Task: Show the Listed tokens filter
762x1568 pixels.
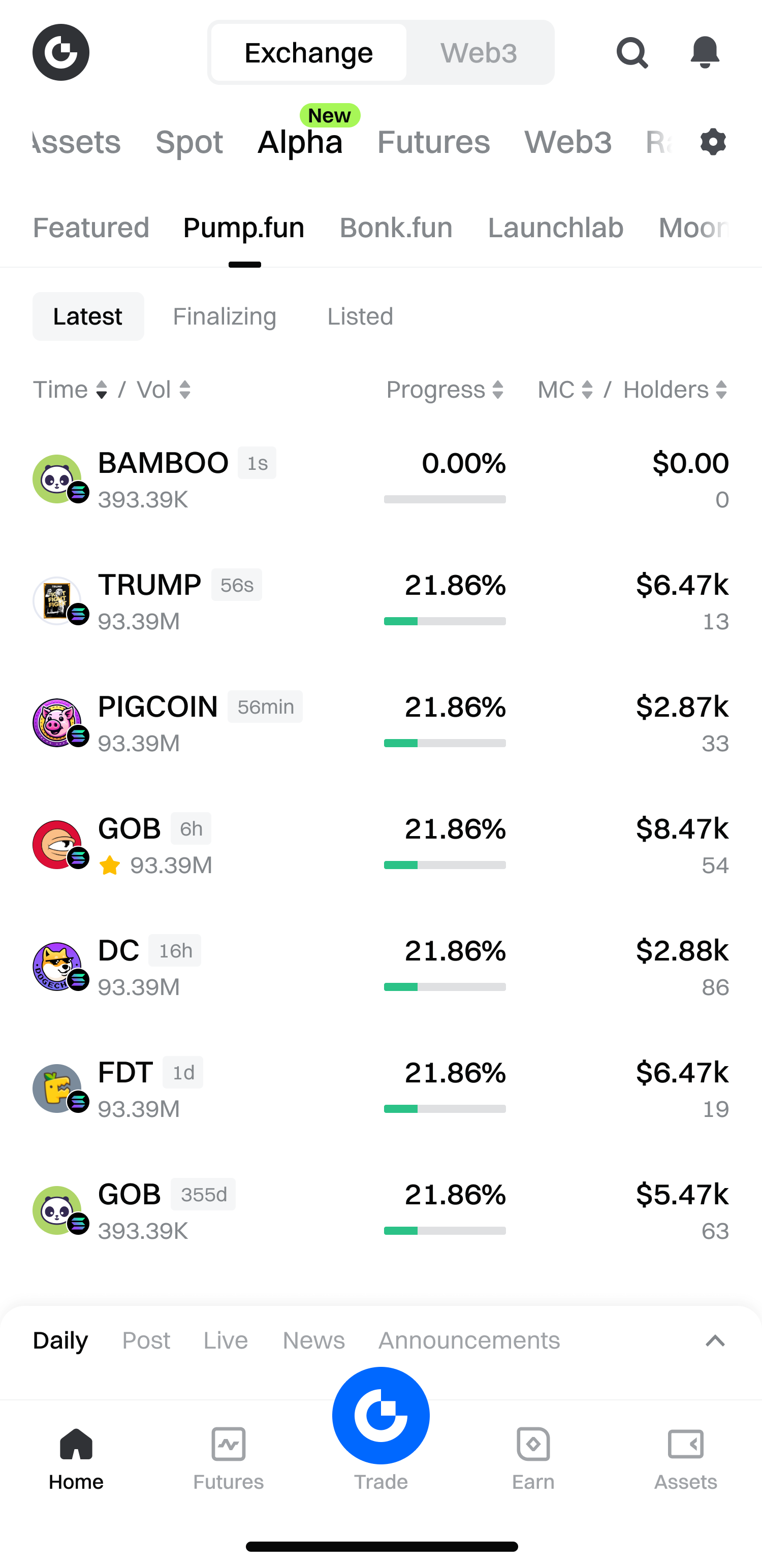Action: [360, 316]
